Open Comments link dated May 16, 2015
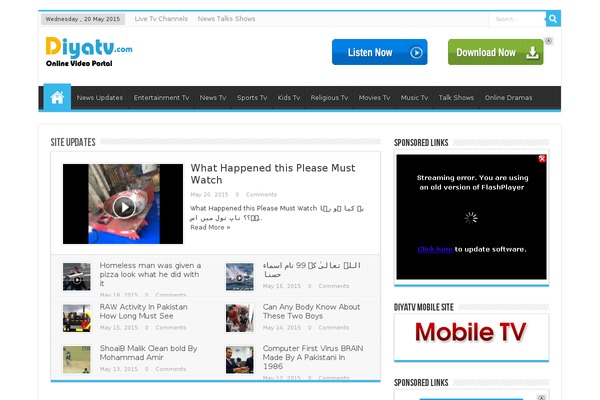This screenshot has height=400, width=600. point(334,286)
